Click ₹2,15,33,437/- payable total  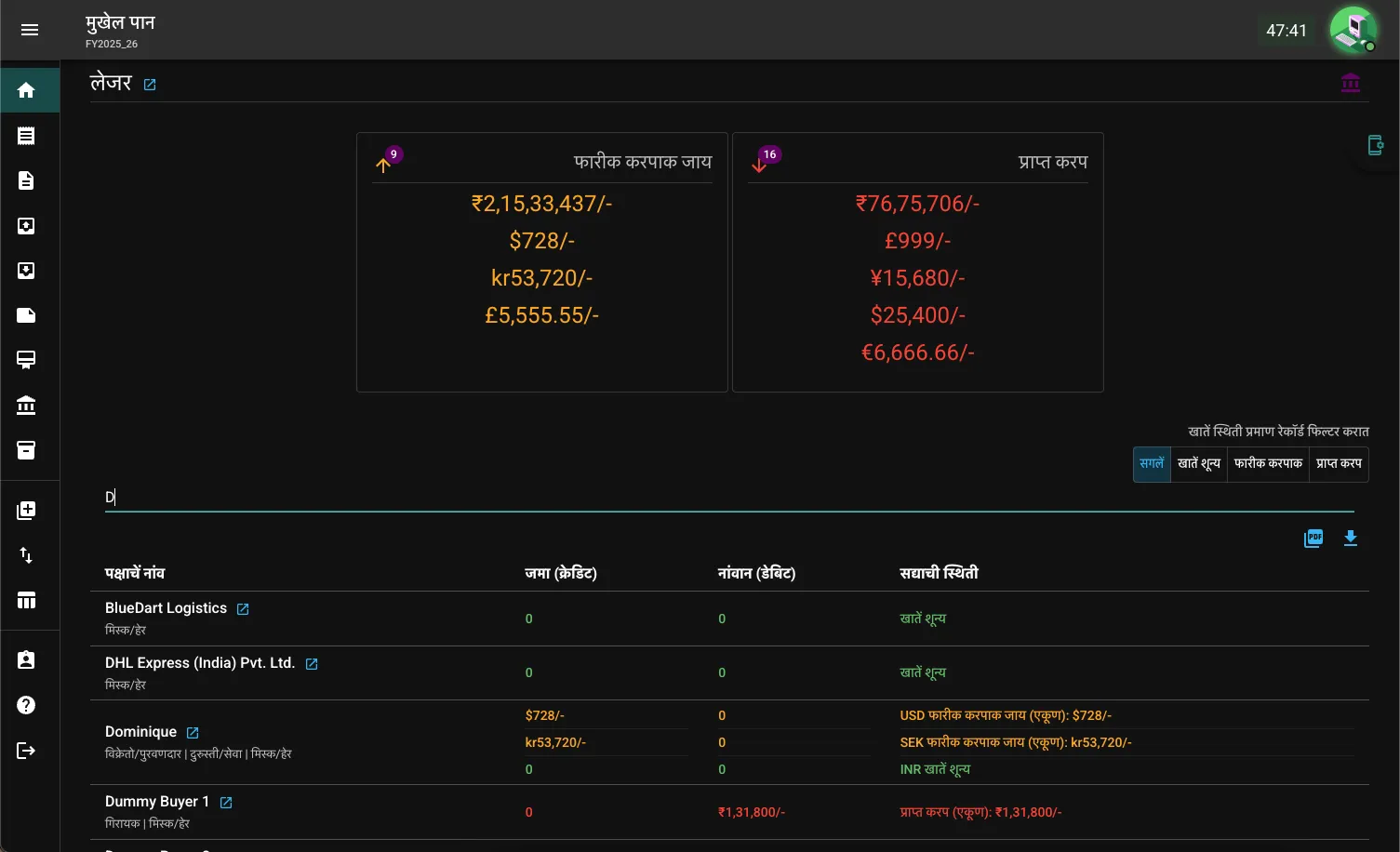coord(542,204)
